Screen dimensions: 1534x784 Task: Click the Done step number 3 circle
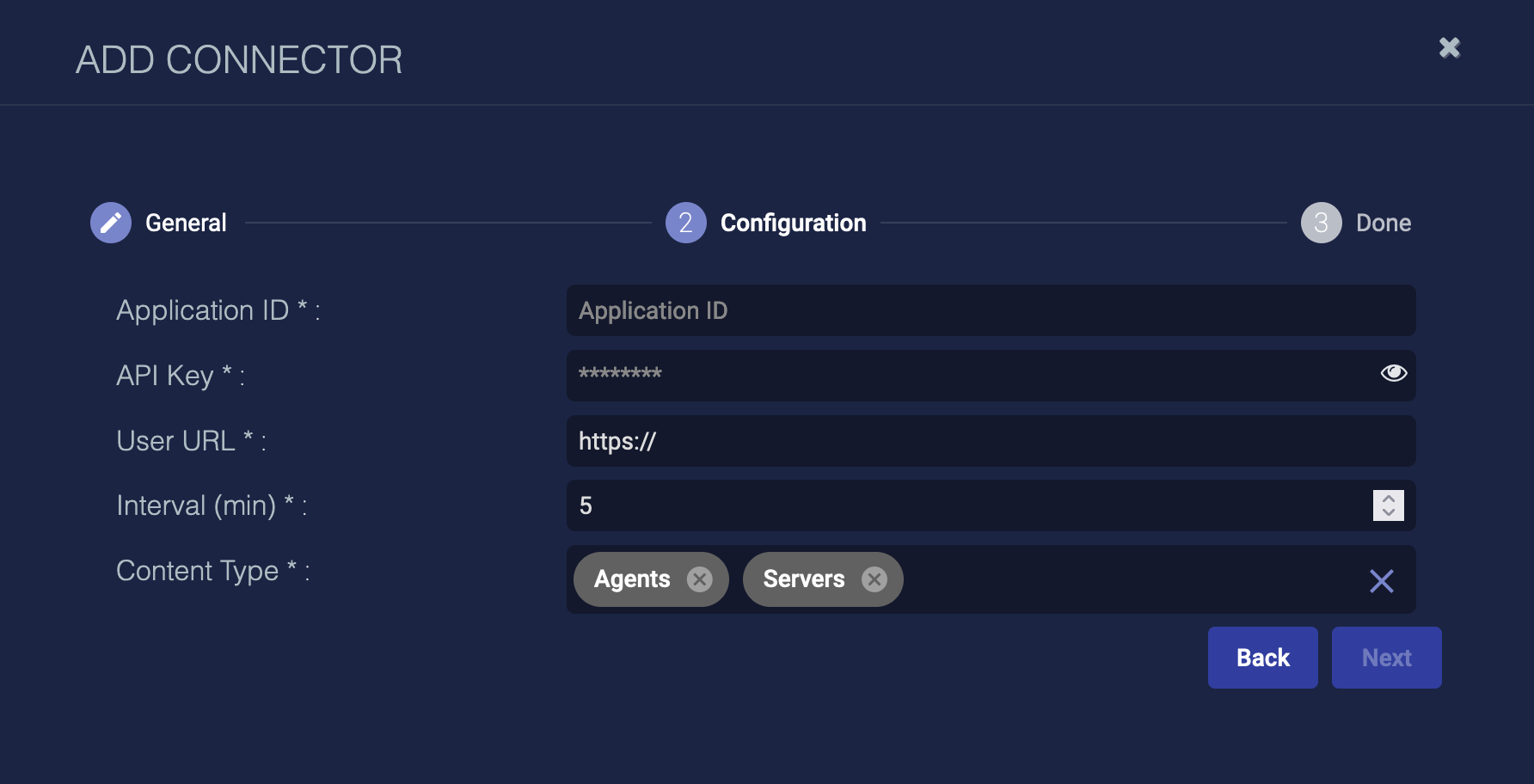point(1321,224)
